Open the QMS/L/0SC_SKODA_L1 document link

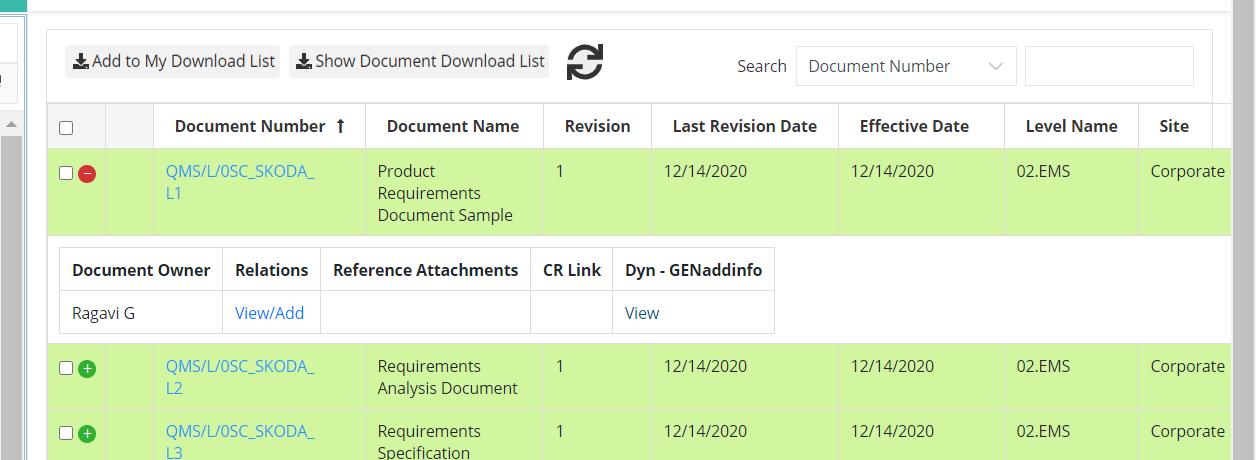(240, 182)
